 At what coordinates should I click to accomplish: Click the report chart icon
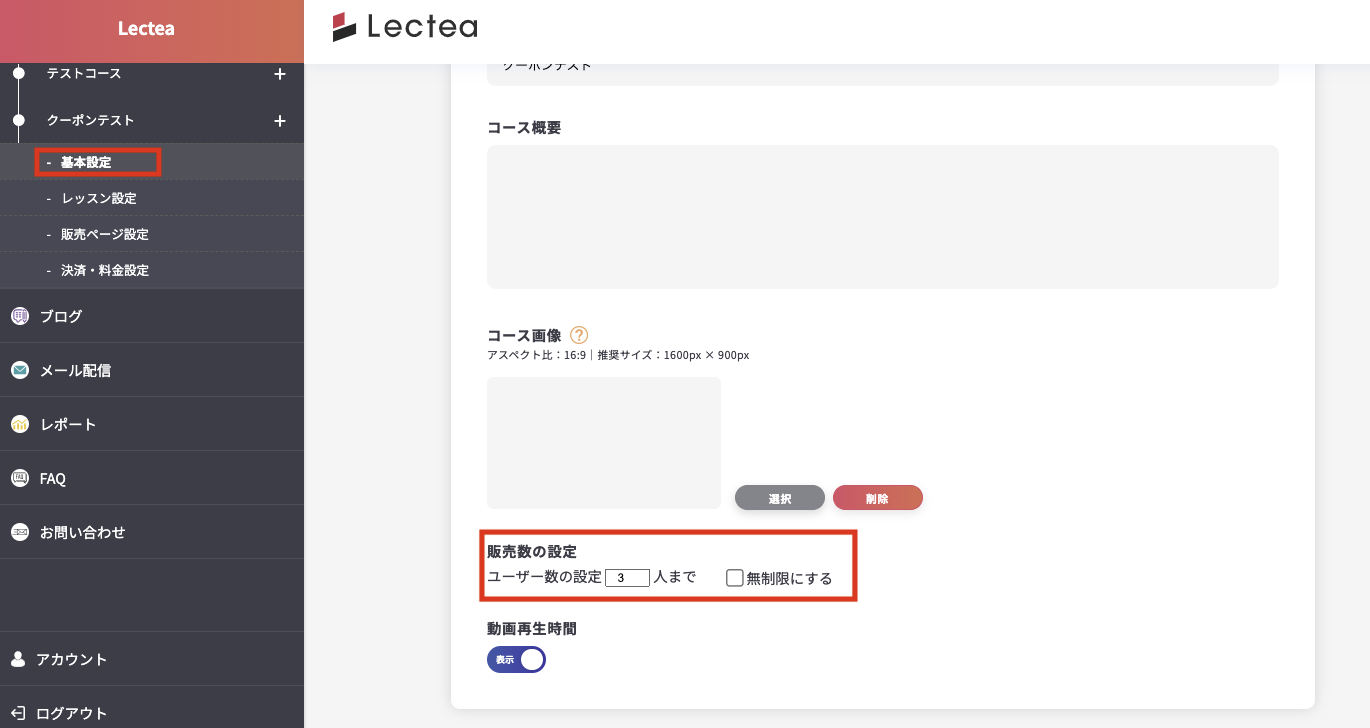click(x=20, y=424)
